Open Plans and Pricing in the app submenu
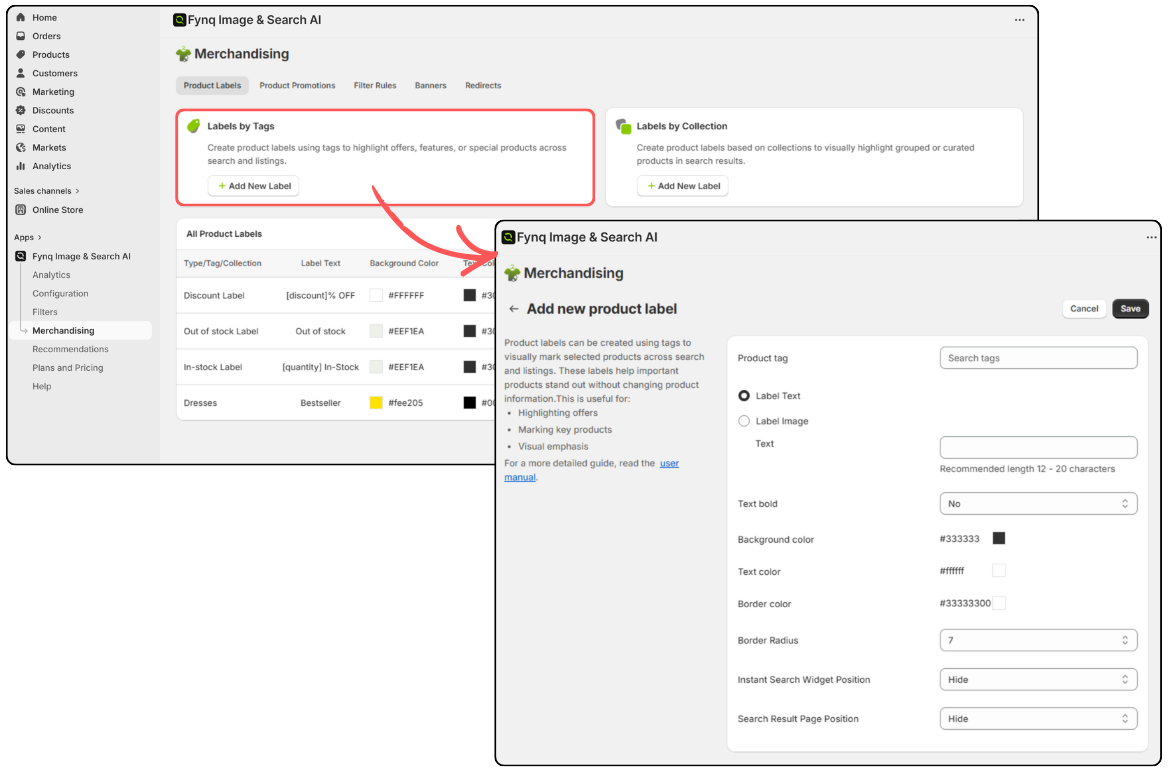 coord(67,368)
